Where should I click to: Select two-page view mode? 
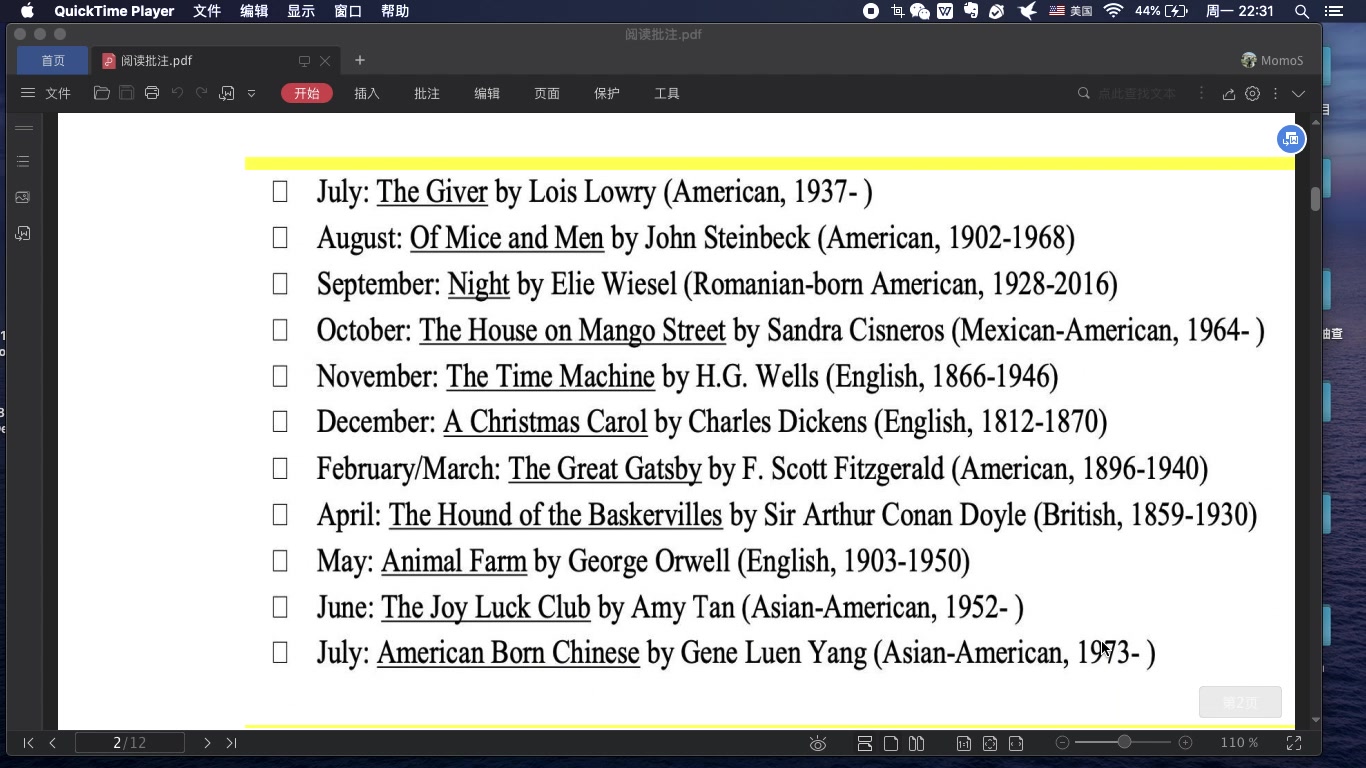[x=916, y=743]
